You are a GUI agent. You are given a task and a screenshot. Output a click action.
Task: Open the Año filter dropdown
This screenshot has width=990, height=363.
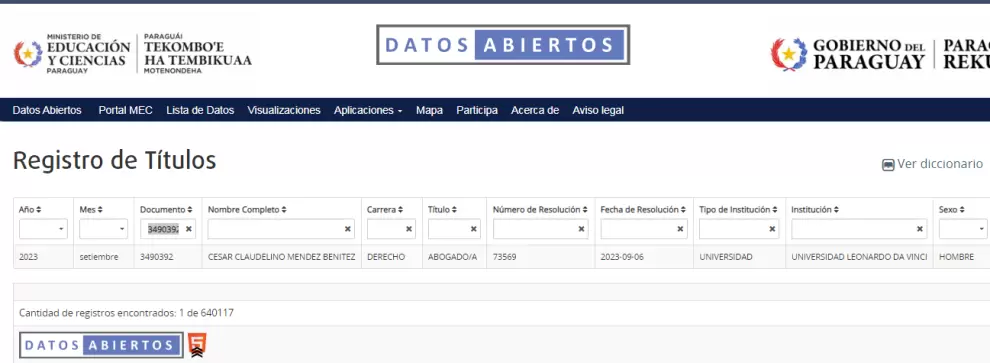tap(43, 229)
